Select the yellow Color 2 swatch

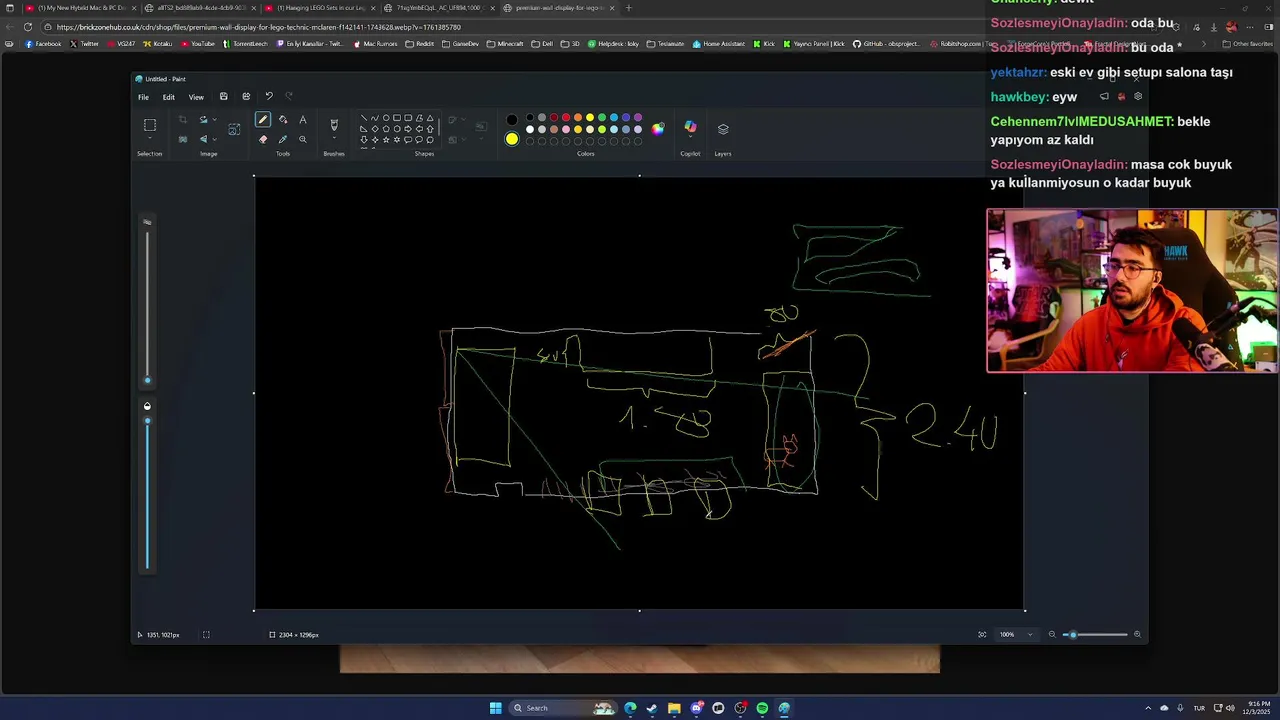tap(512, 139)
